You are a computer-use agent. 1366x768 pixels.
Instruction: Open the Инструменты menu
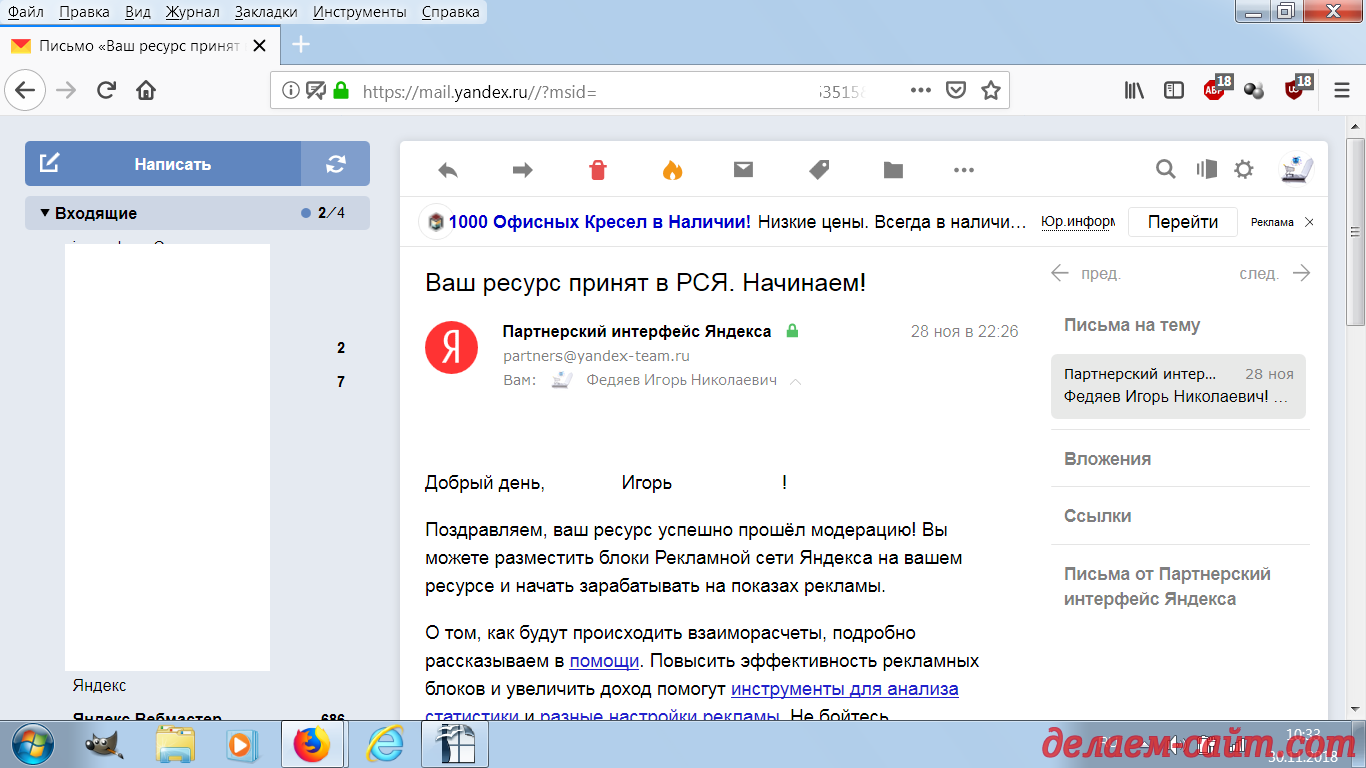tap(359, 12)
